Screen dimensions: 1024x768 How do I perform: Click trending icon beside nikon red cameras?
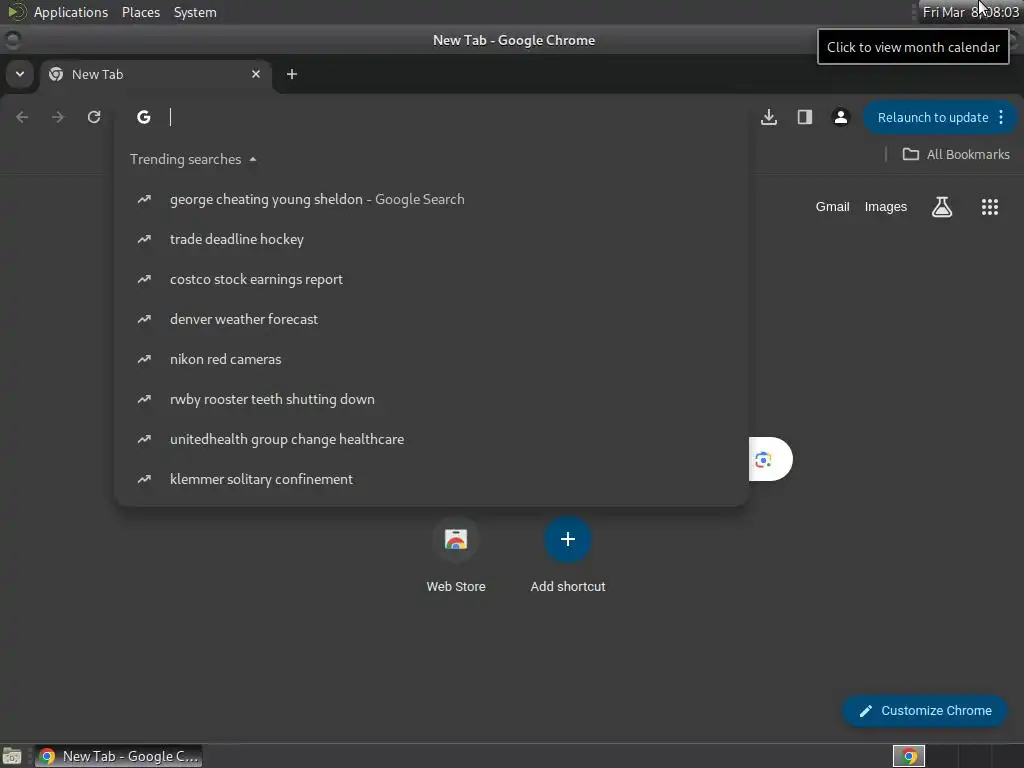tap(144, 359)
